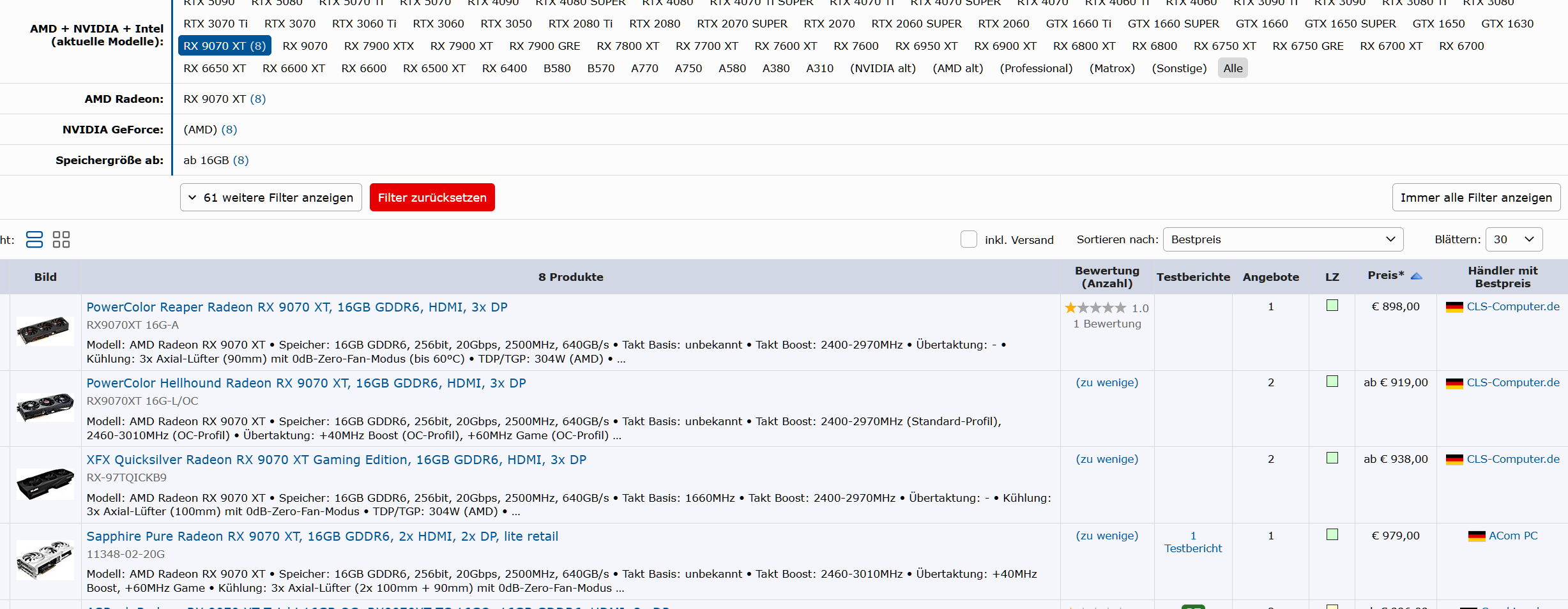Choose the RX 6800 XT filter
Screen dimensions: 1568x609
tap(1085, 46)
